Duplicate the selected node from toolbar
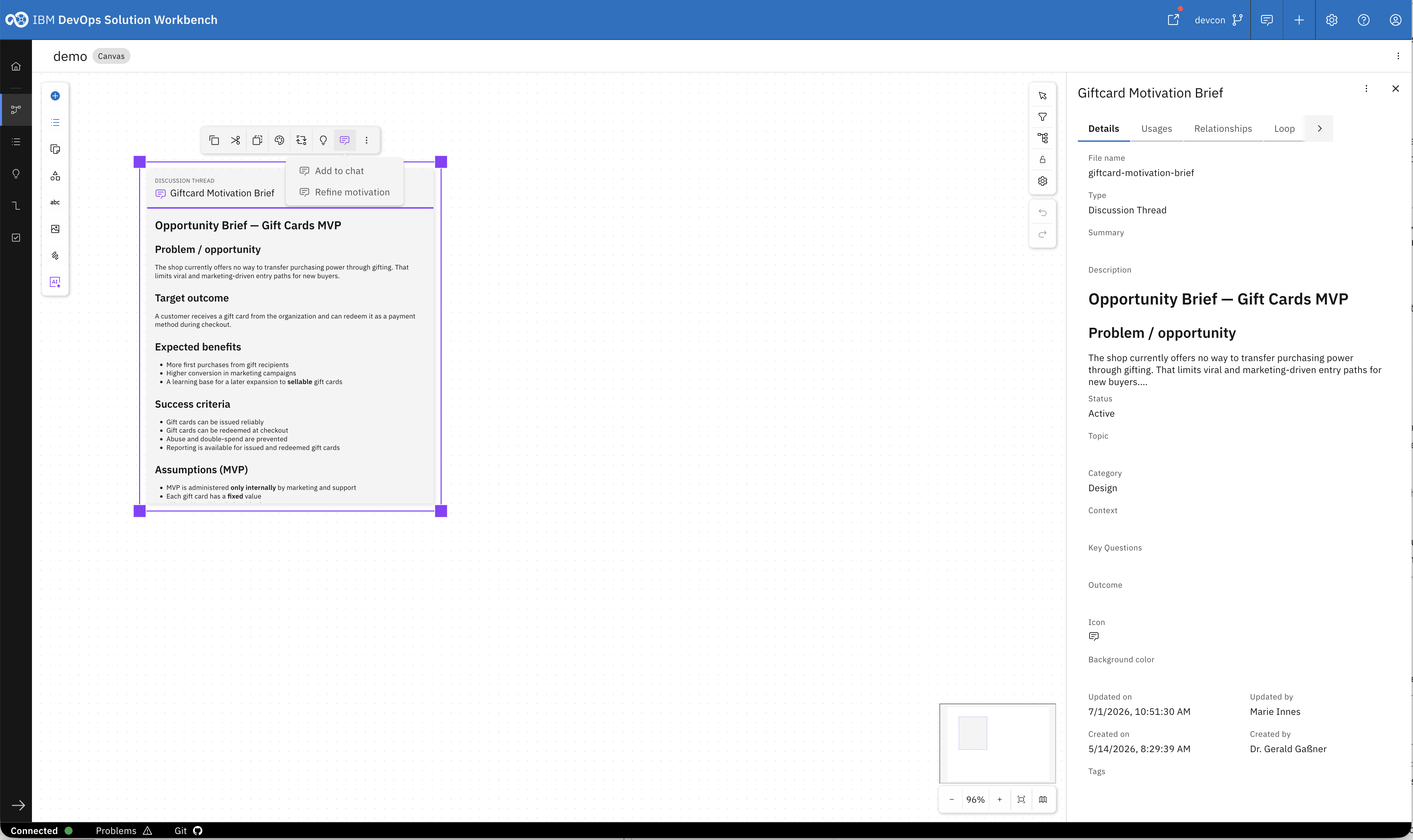This screenshot has width=1413, height=840. [x=258, y=140]
